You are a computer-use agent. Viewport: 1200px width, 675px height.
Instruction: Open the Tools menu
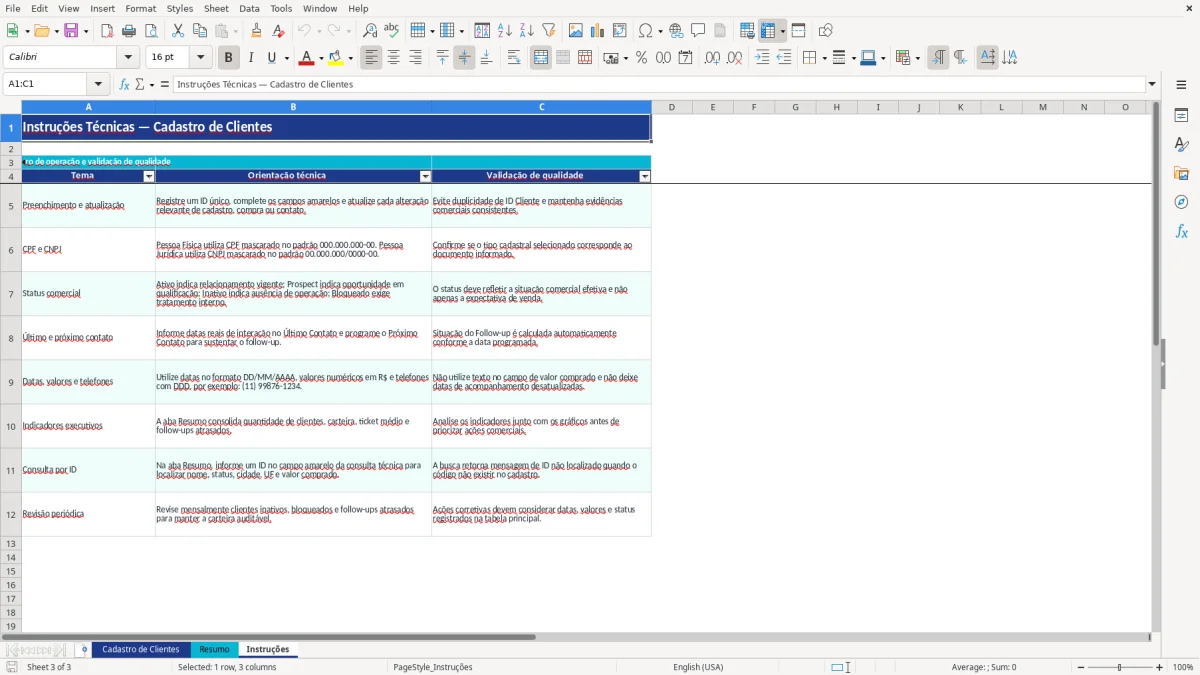tap(281, 8)
